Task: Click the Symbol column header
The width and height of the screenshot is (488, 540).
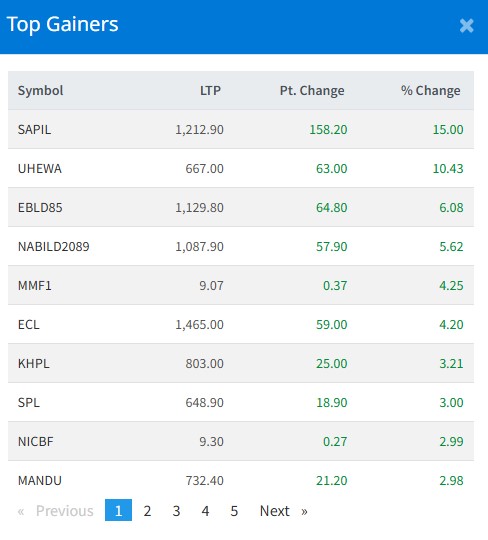Action: 41,91
